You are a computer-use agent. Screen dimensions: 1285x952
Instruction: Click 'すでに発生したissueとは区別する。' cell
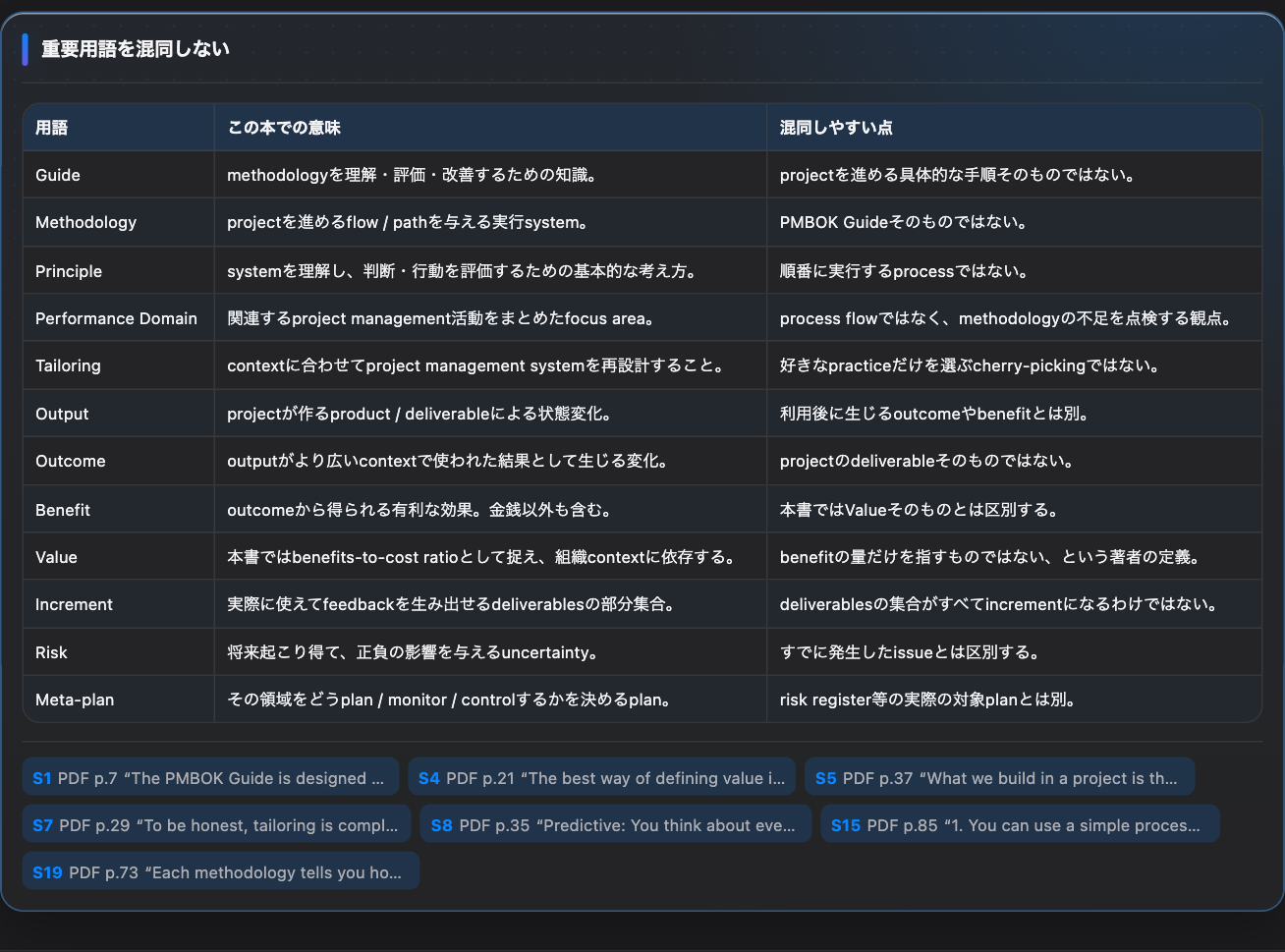click(1014, 651)
